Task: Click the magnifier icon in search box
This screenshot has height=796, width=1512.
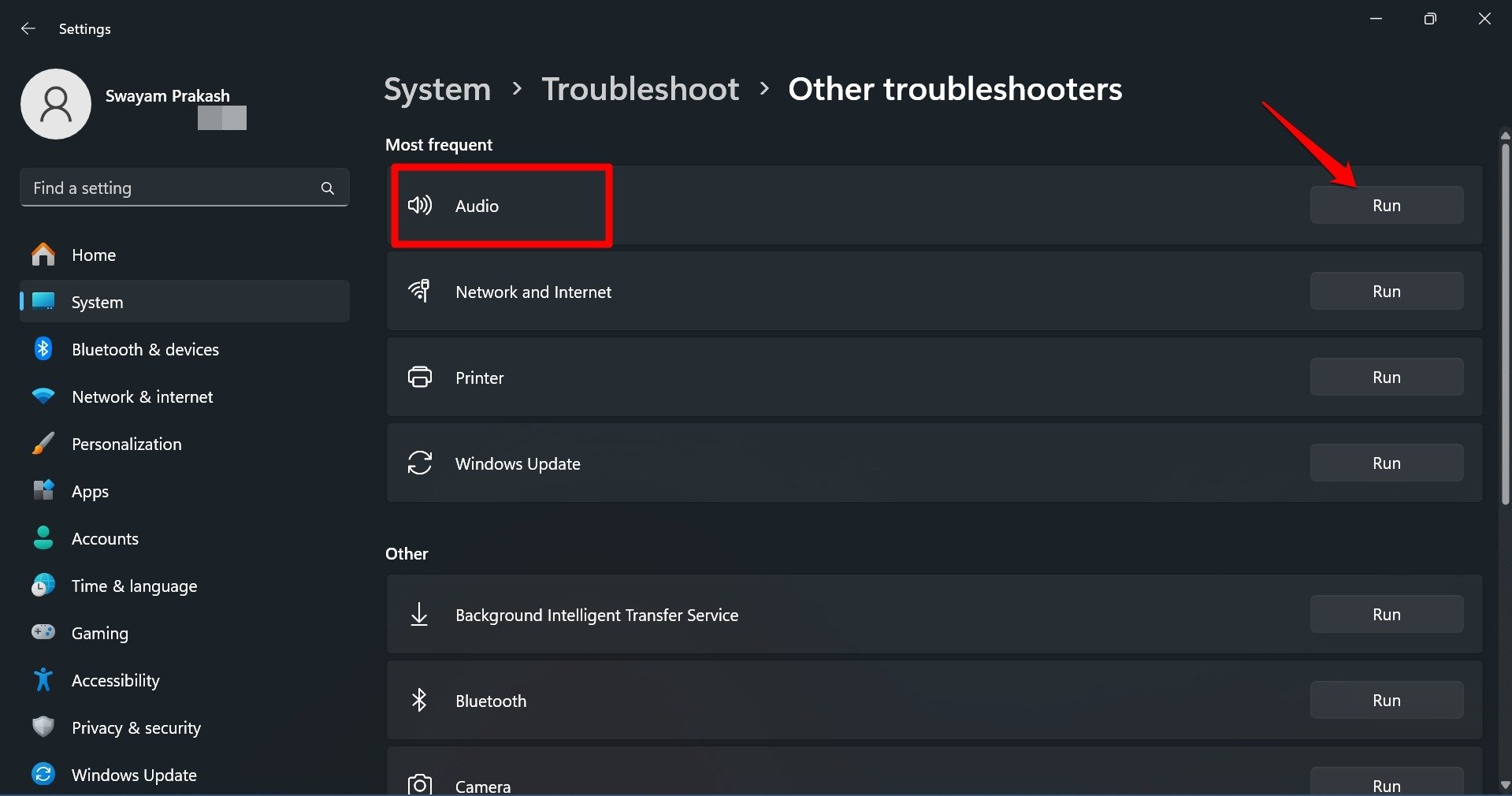Action: click(x=327, y=188)
